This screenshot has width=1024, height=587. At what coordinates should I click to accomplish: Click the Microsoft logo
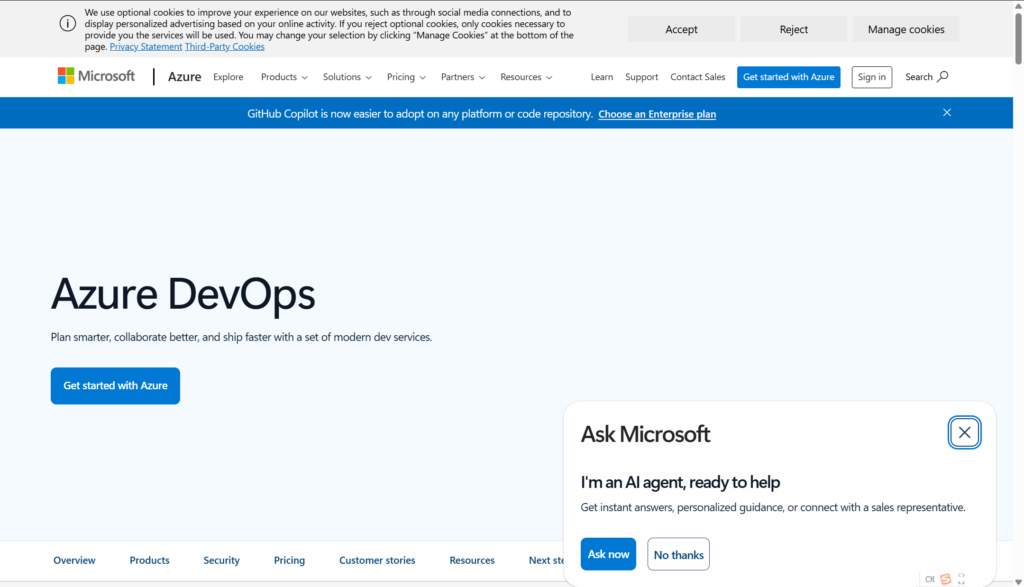tap(96, 76)
